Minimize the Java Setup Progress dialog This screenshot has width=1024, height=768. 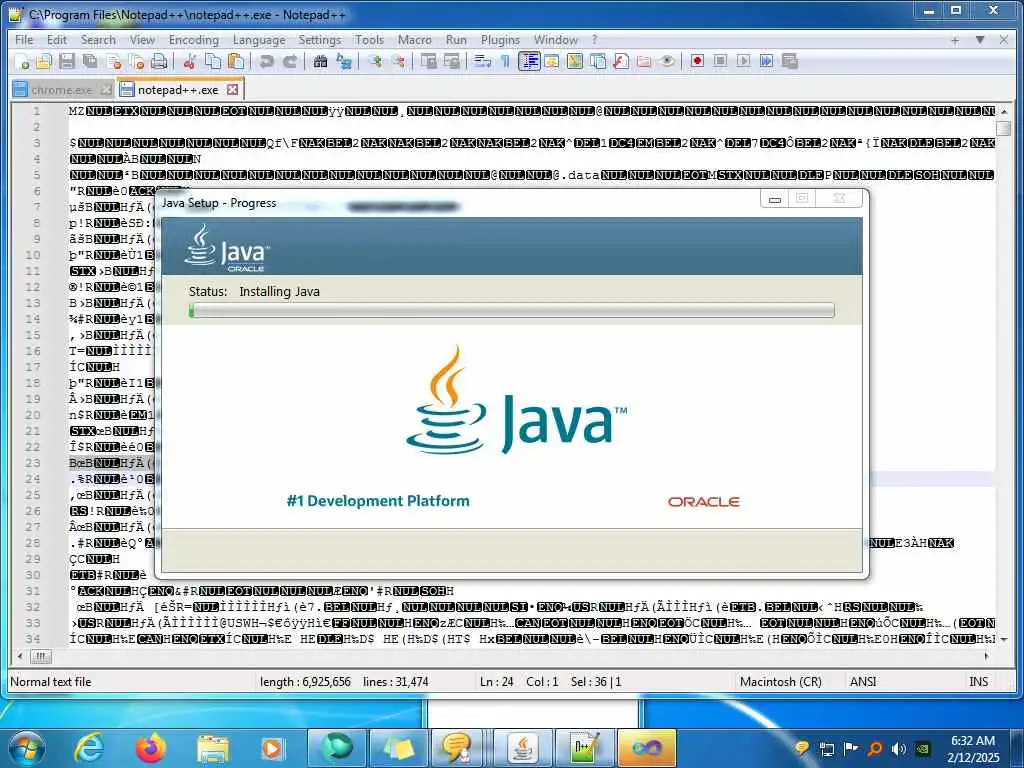775,199
